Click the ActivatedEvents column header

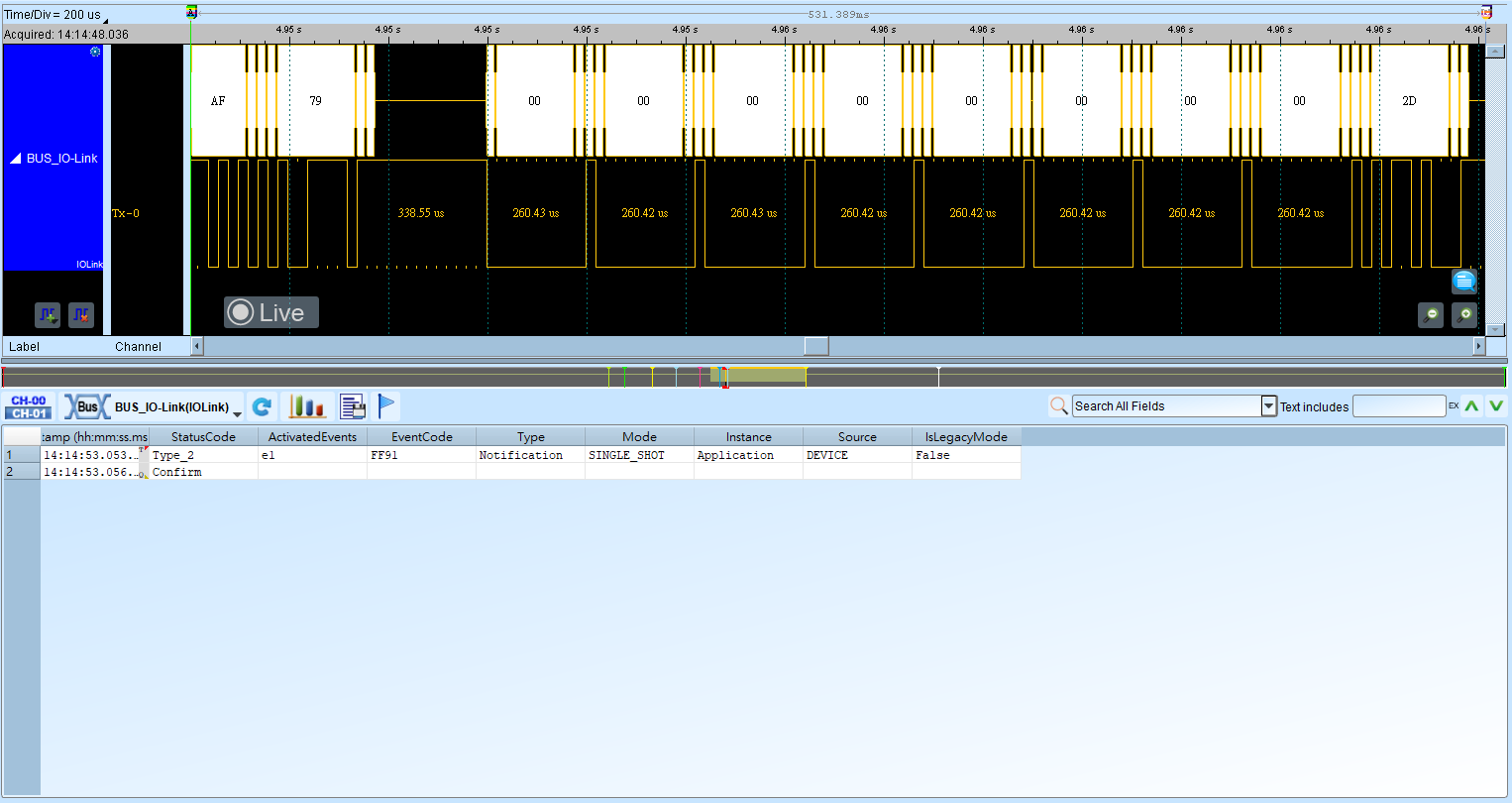(312, 437)
